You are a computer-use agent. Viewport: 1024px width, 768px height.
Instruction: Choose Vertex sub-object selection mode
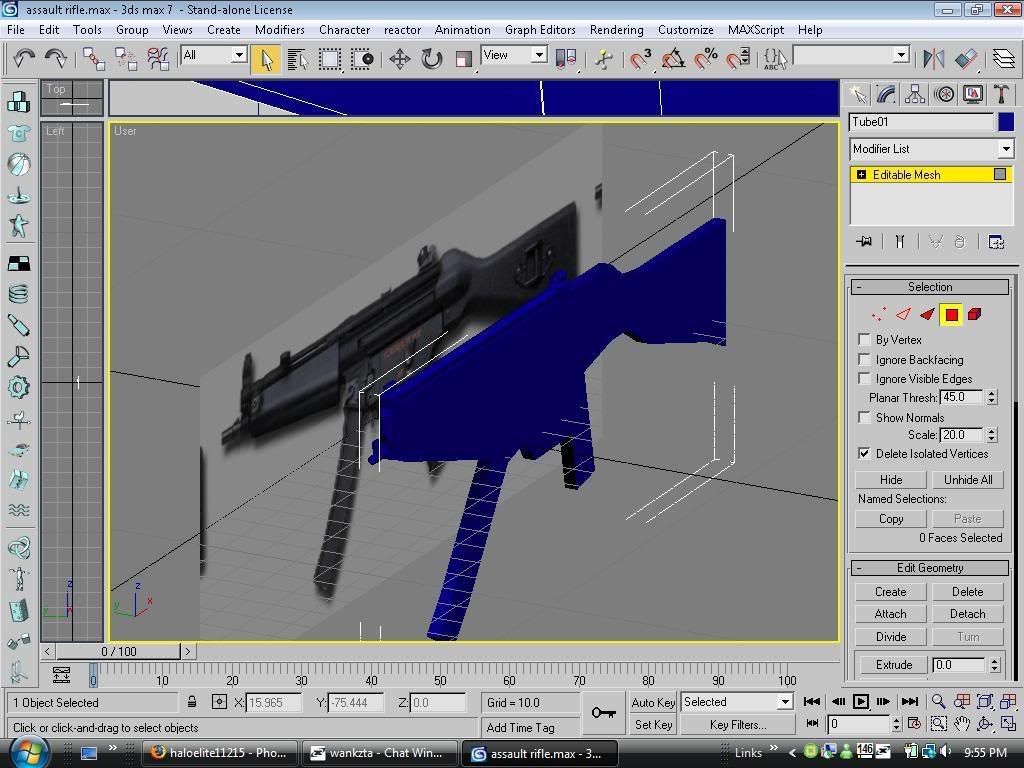[878, 315]
